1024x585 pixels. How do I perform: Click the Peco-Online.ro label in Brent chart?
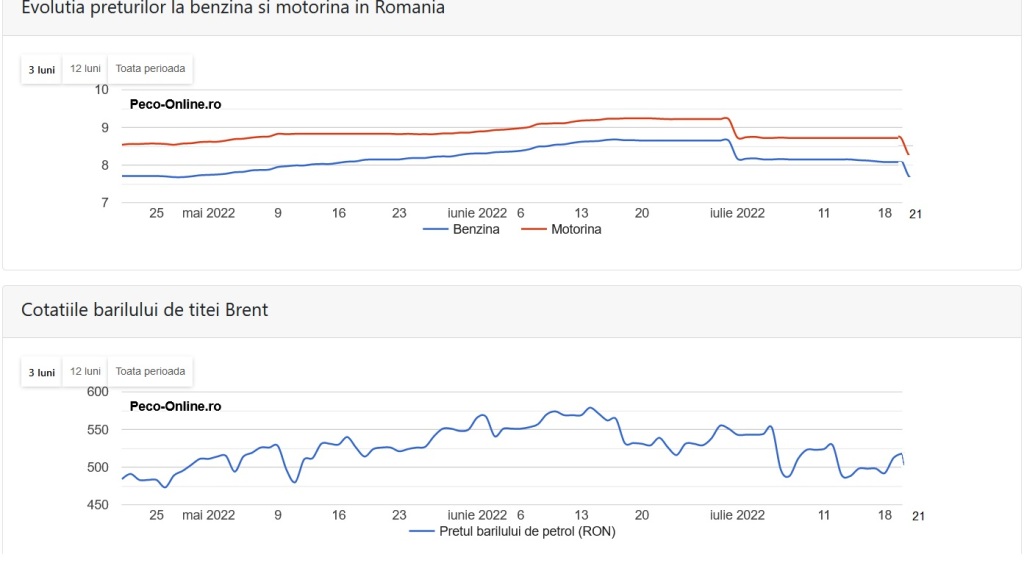(x=175, y=406)
